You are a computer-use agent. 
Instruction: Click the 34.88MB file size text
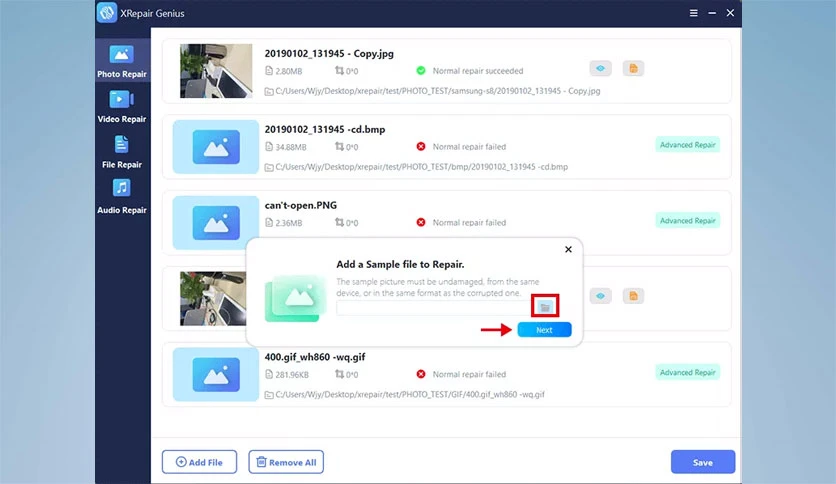pos(291,147)
